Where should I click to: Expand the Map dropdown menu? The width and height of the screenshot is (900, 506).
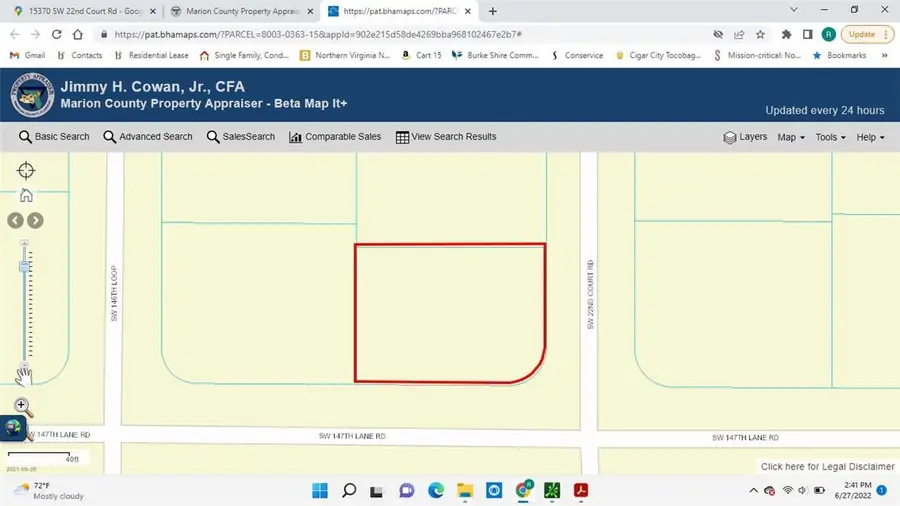[791, 137]
